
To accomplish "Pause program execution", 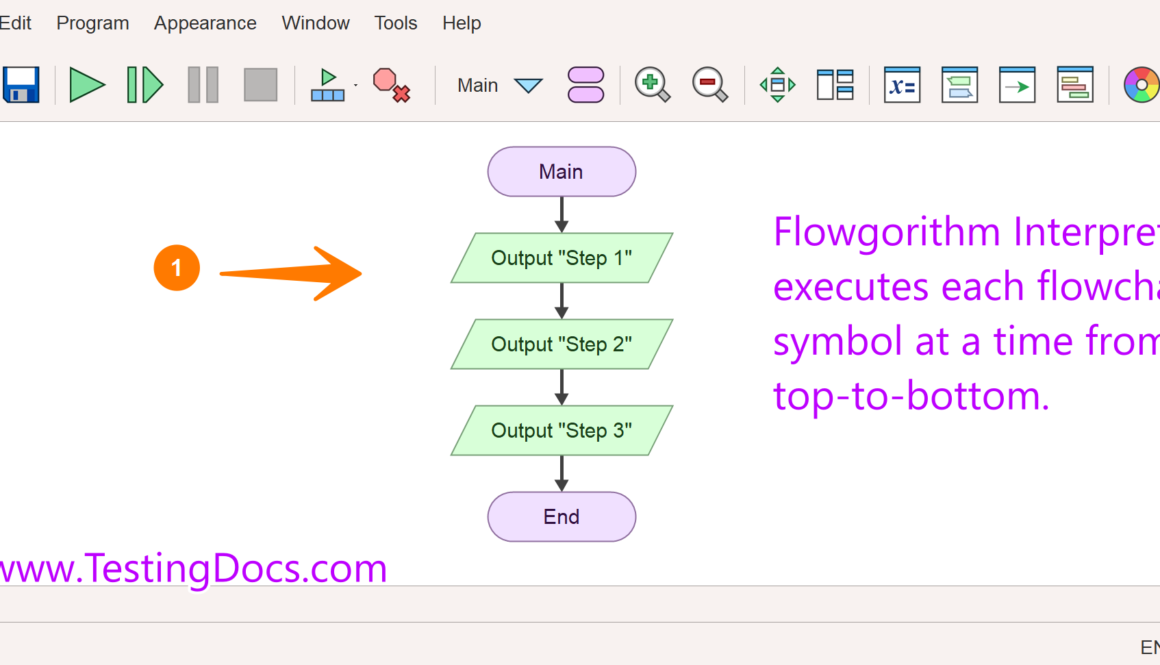I will click(203, 85).
